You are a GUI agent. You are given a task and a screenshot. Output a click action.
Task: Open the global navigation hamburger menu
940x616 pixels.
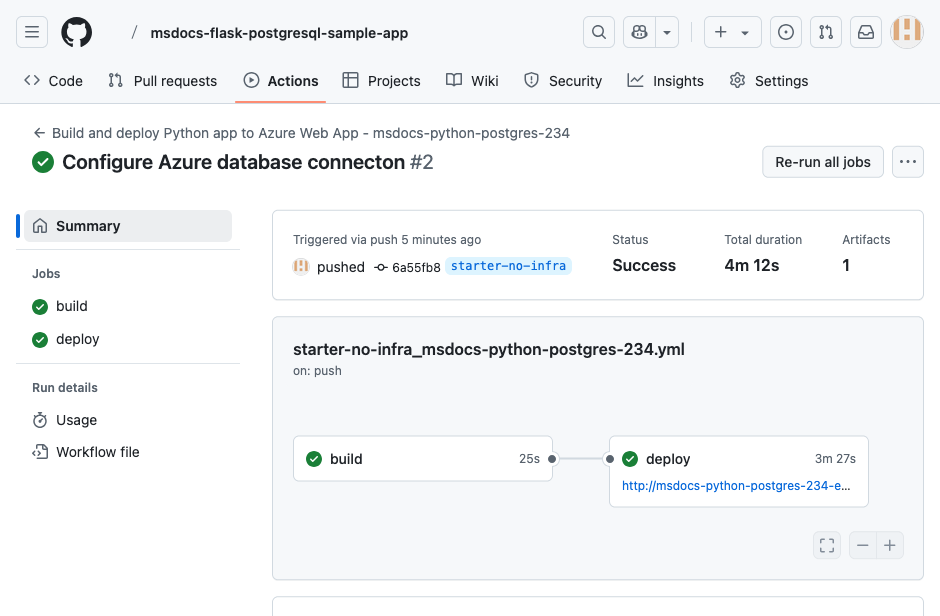pos(31,31)
